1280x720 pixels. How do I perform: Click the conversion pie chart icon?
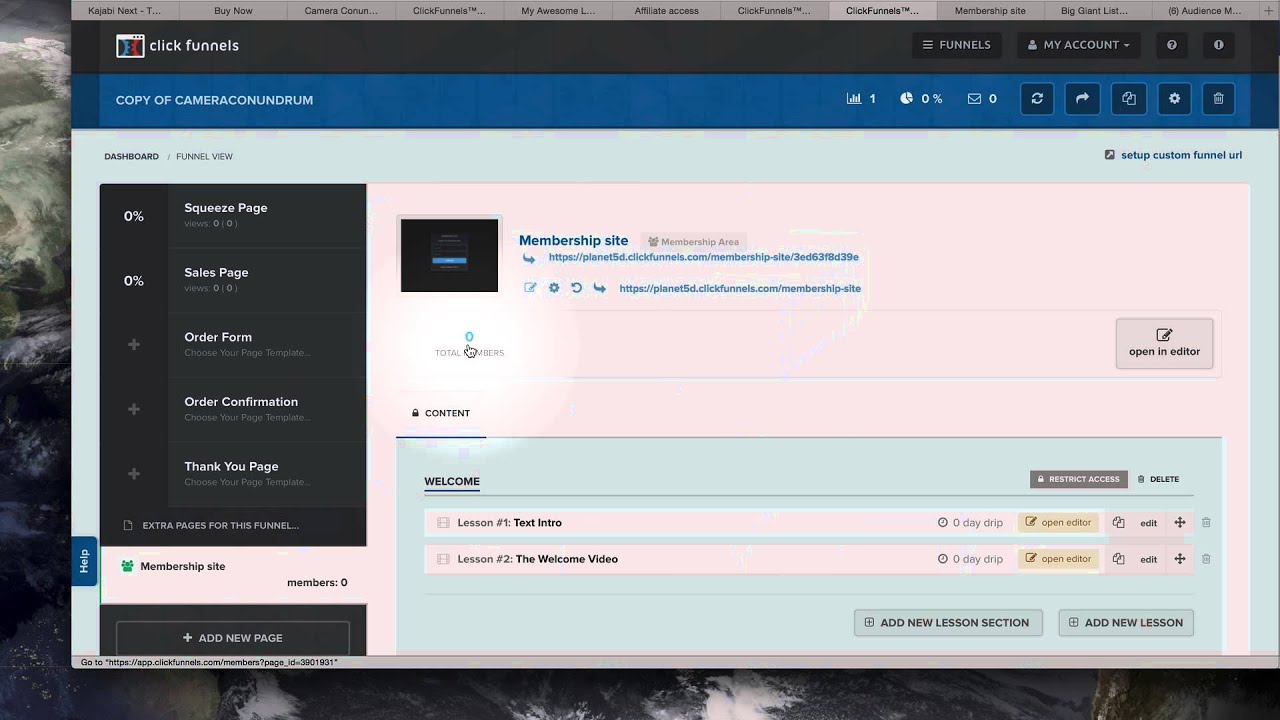[906, 99]
